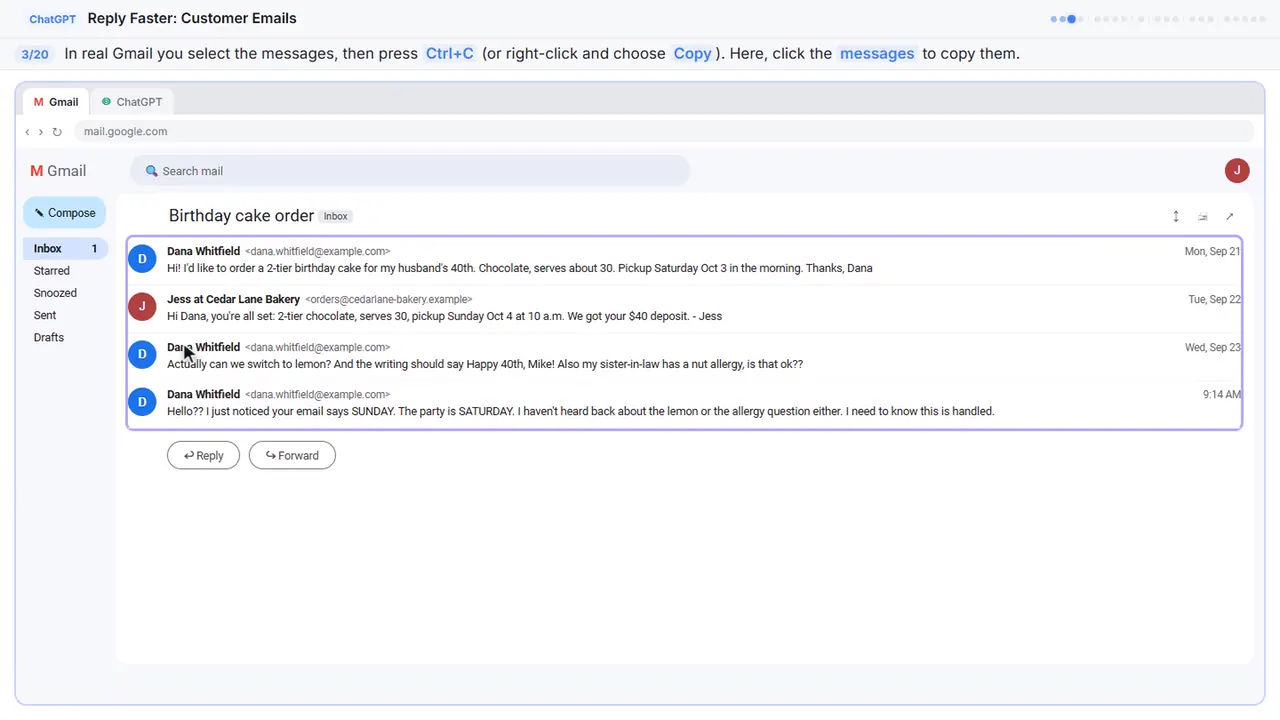Screen dimensions: 1280x720
Task: Click Dana's avatar on the 9:14 AM message
Action: [142, 402]
